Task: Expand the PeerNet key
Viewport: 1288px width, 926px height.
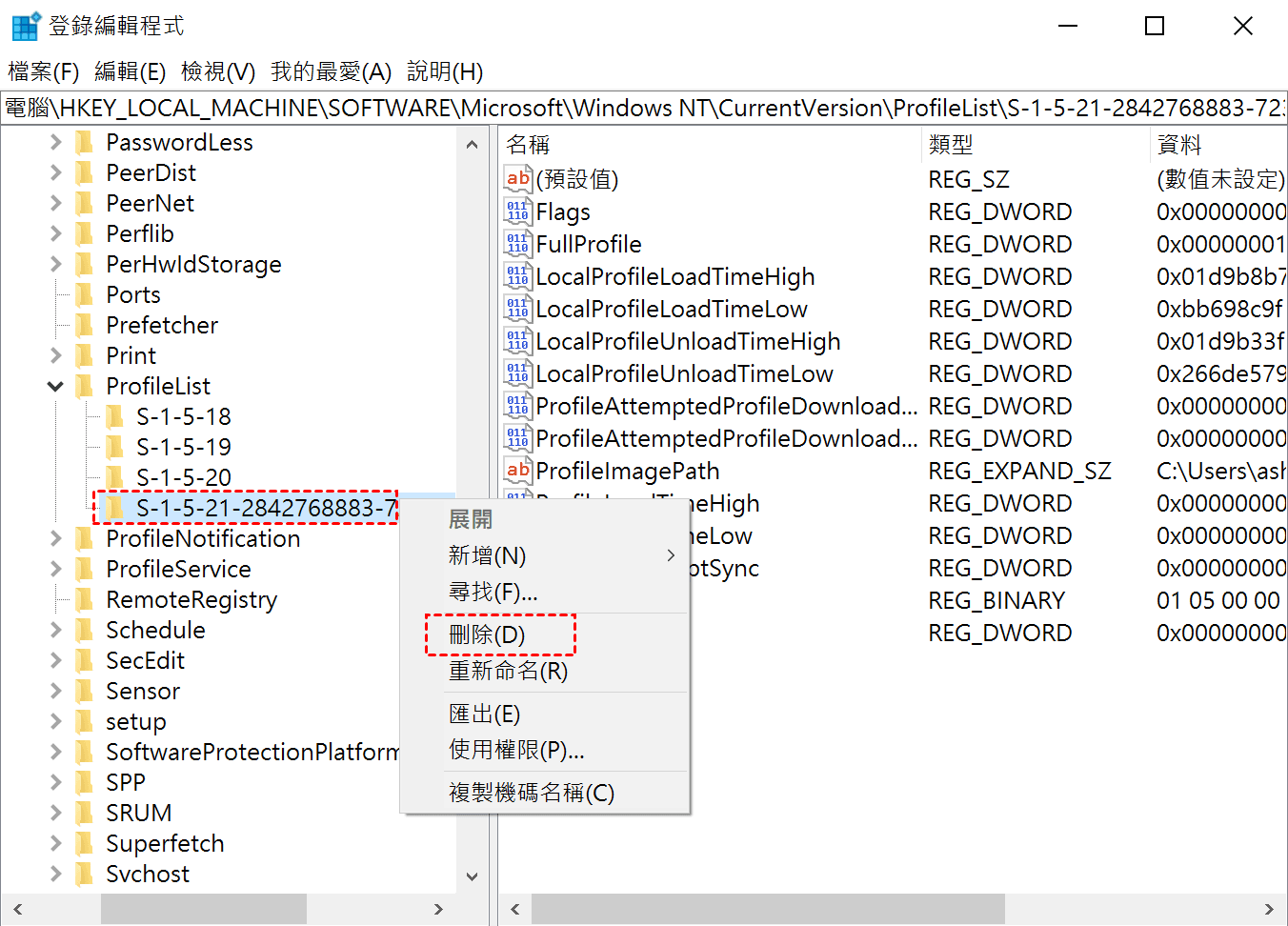Action: pyautogui.click(x=55, y=204)
